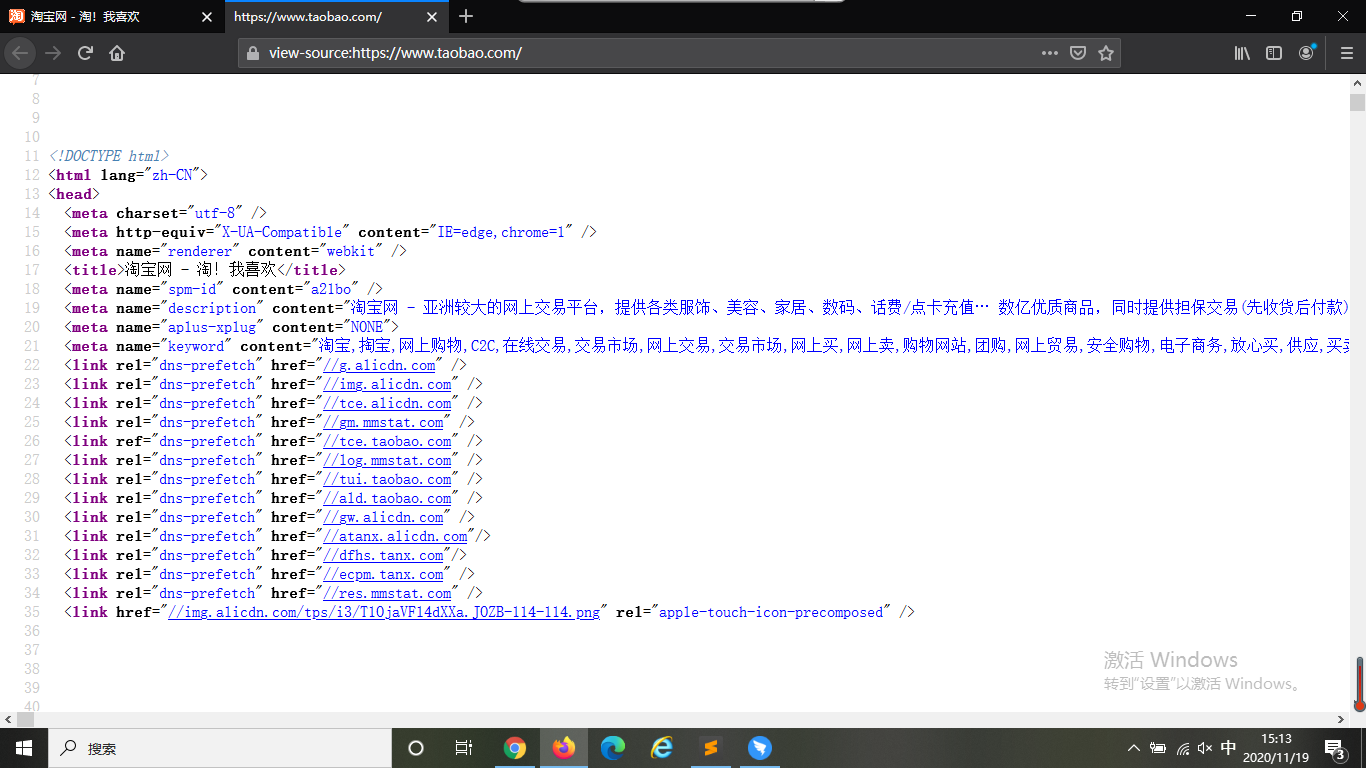1366x768 pixels.
Task: Go back with the Back arrow button
Action: point(20,53)
